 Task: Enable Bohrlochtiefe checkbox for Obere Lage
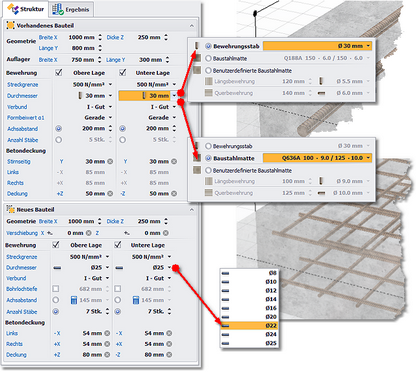point(56,289)
